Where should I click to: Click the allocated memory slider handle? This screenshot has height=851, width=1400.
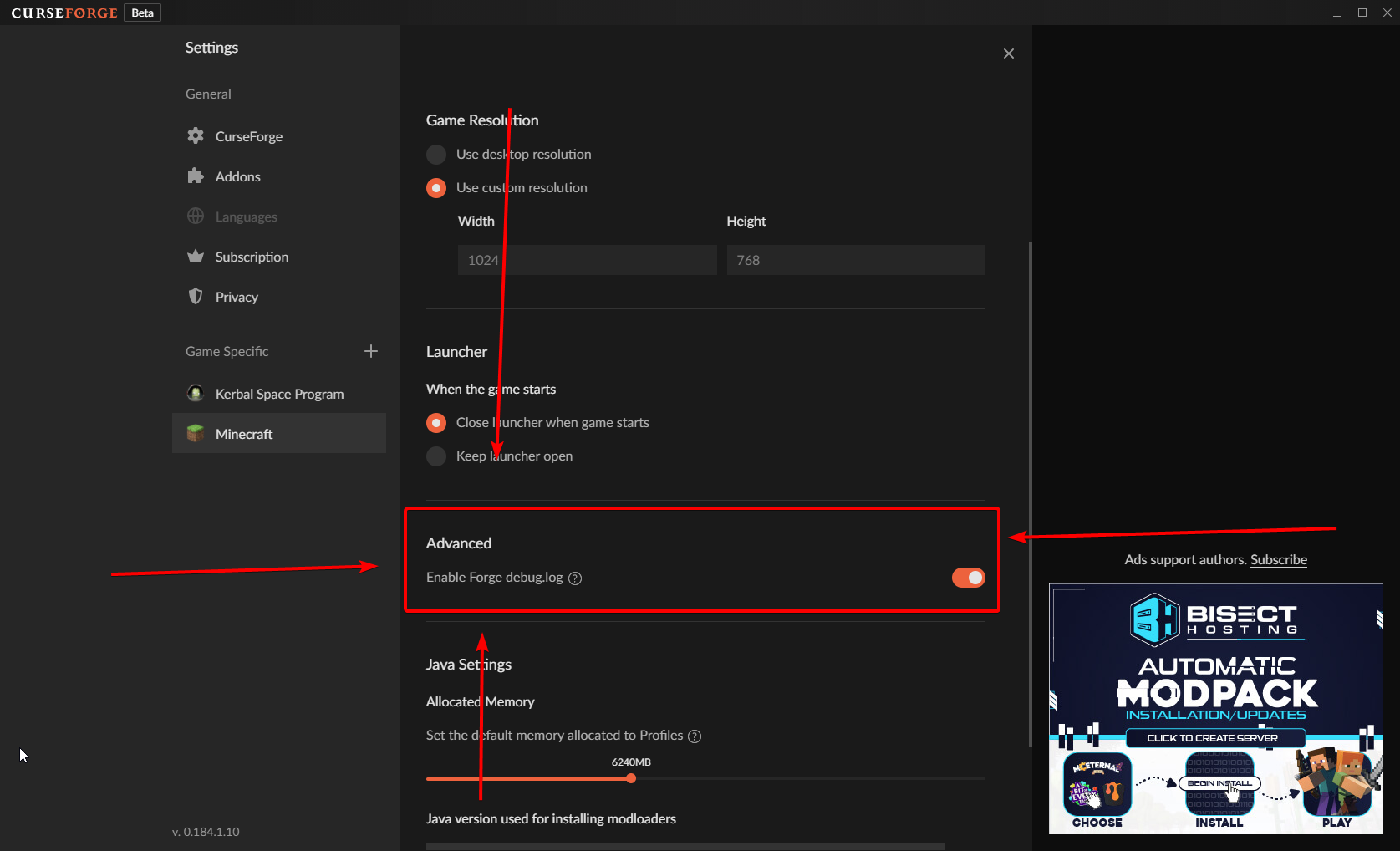tap(631, 778)
